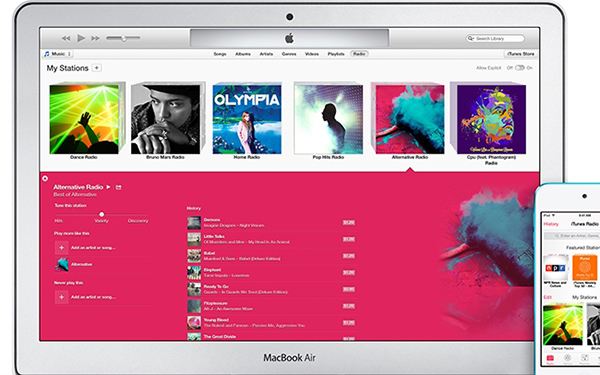Click the Tame Impala - Lonerism text
600x375 pixels.
click(226, 276)
